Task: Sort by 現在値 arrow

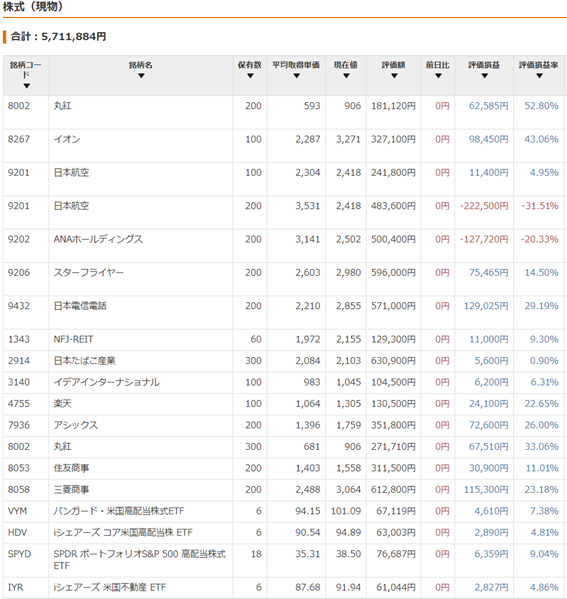Action: [346, 76]
